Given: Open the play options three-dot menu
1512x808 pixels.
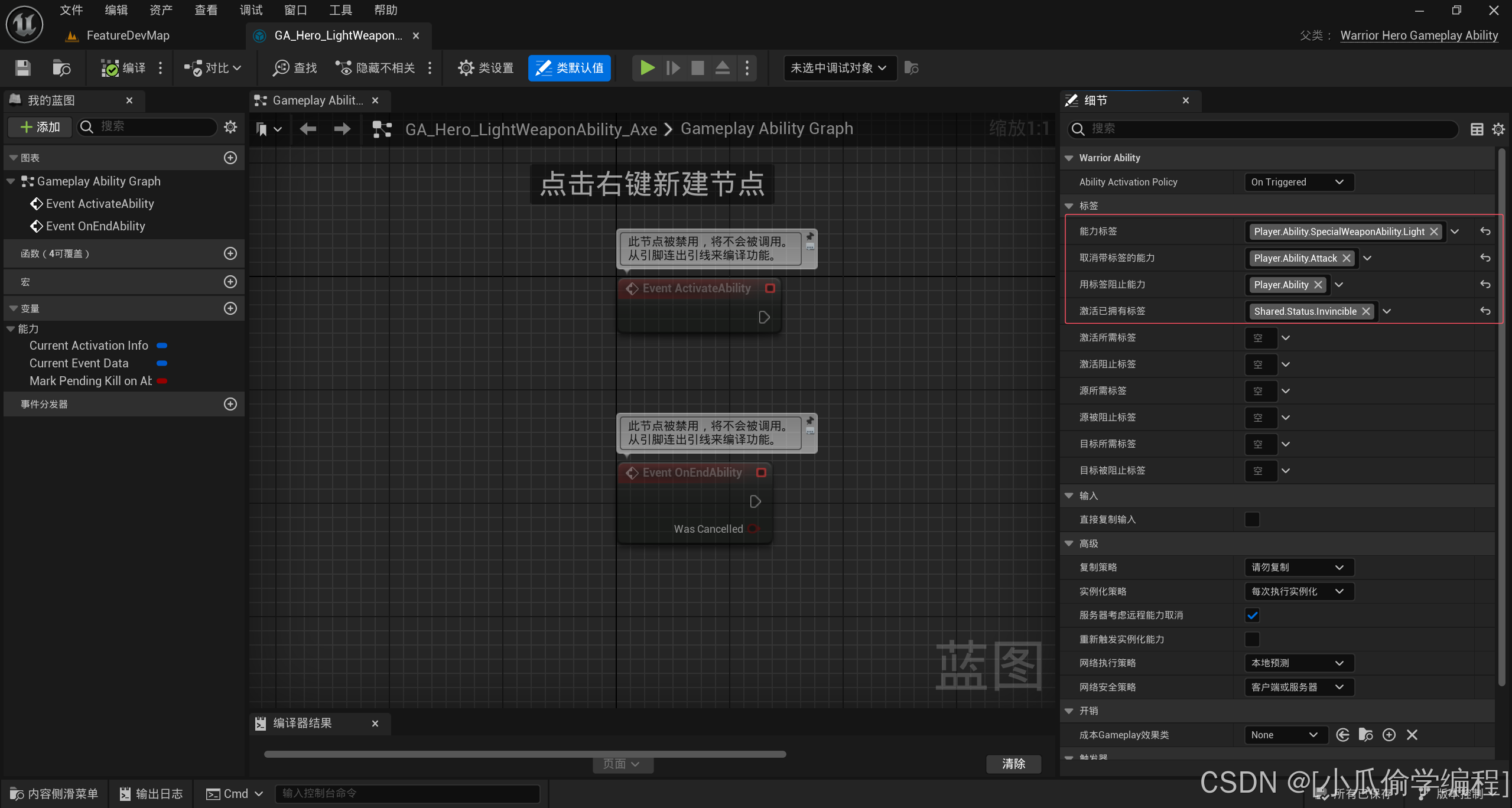Looking at the screenshot, I should tap(747, 68).
